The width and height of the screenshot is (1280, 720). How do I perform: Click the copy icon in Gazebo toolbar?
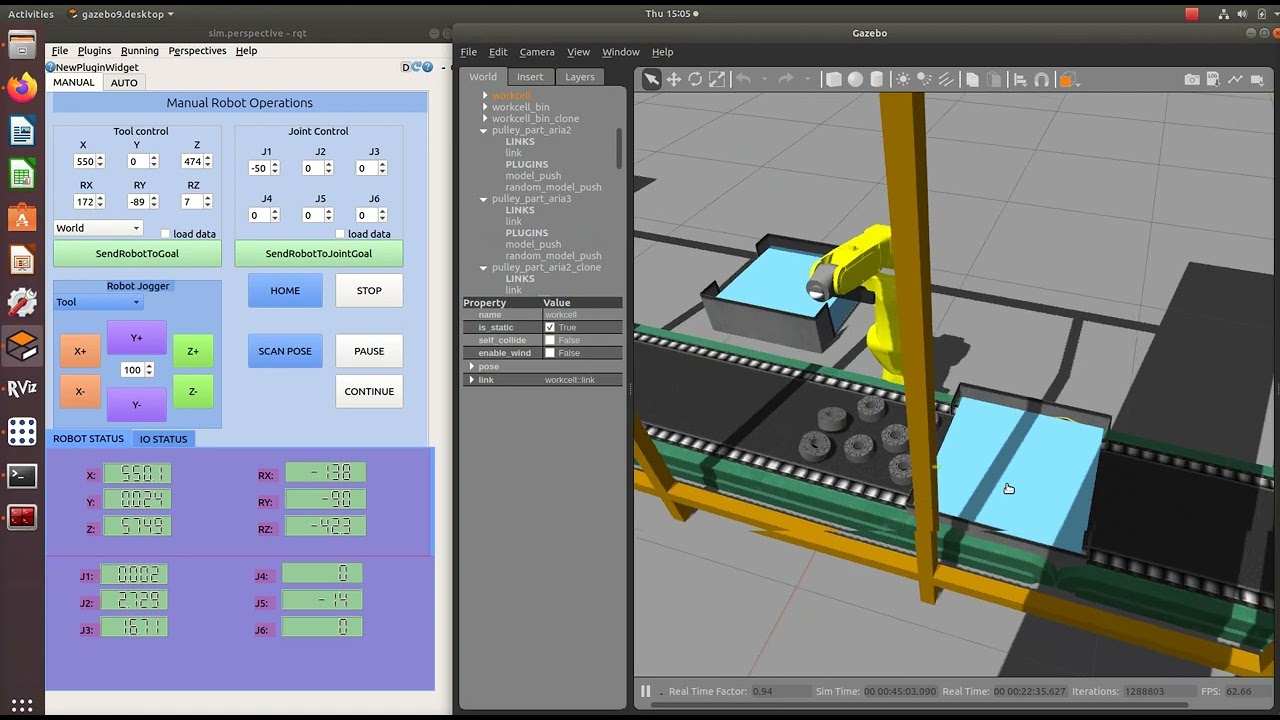[972, 80]
